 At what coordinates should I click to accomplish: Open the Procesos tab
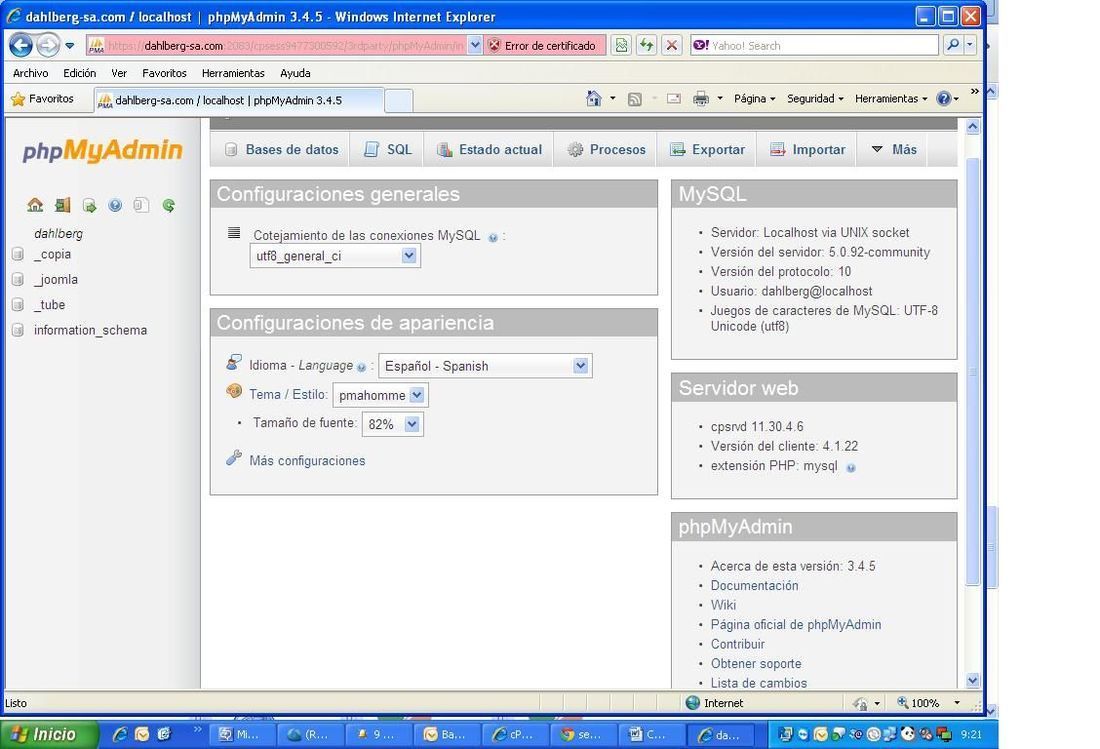[605, 149]
